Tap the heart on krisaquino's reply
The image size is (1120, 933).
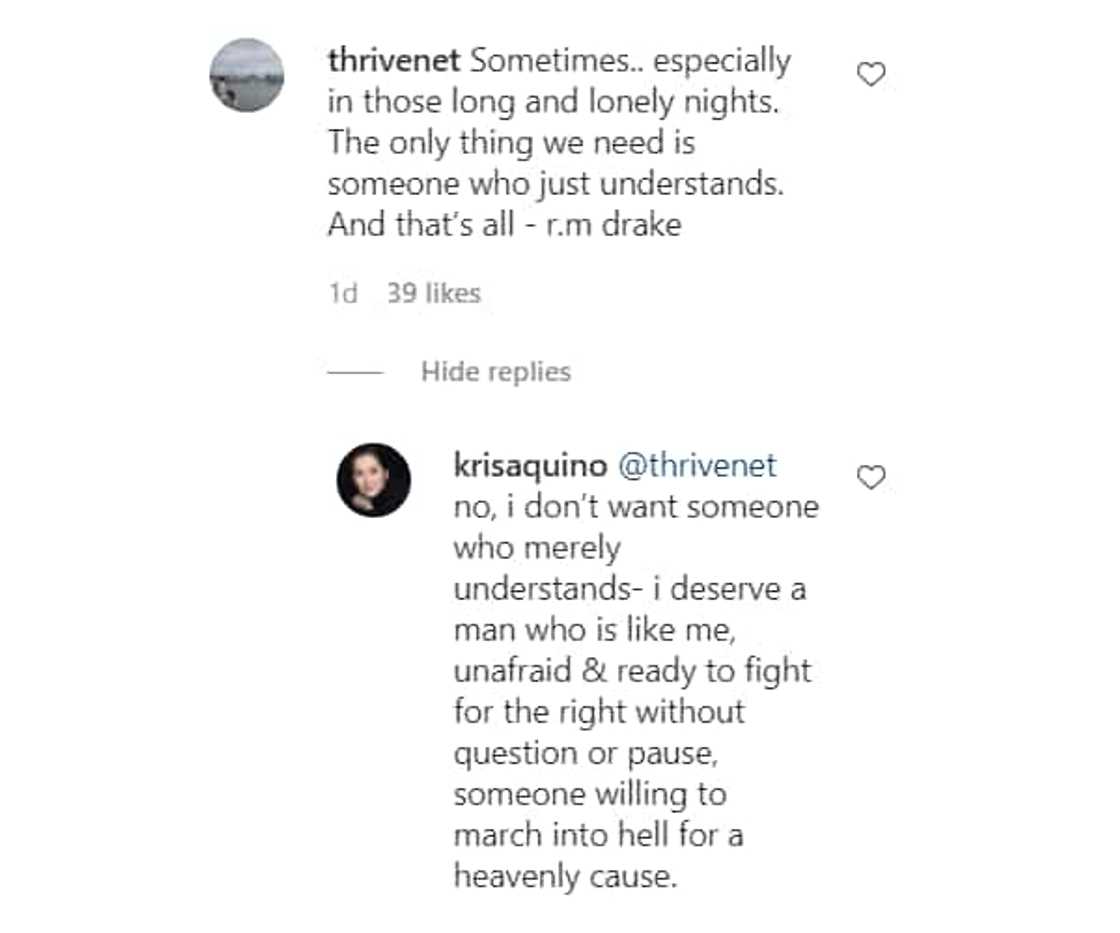pos(872,478)
